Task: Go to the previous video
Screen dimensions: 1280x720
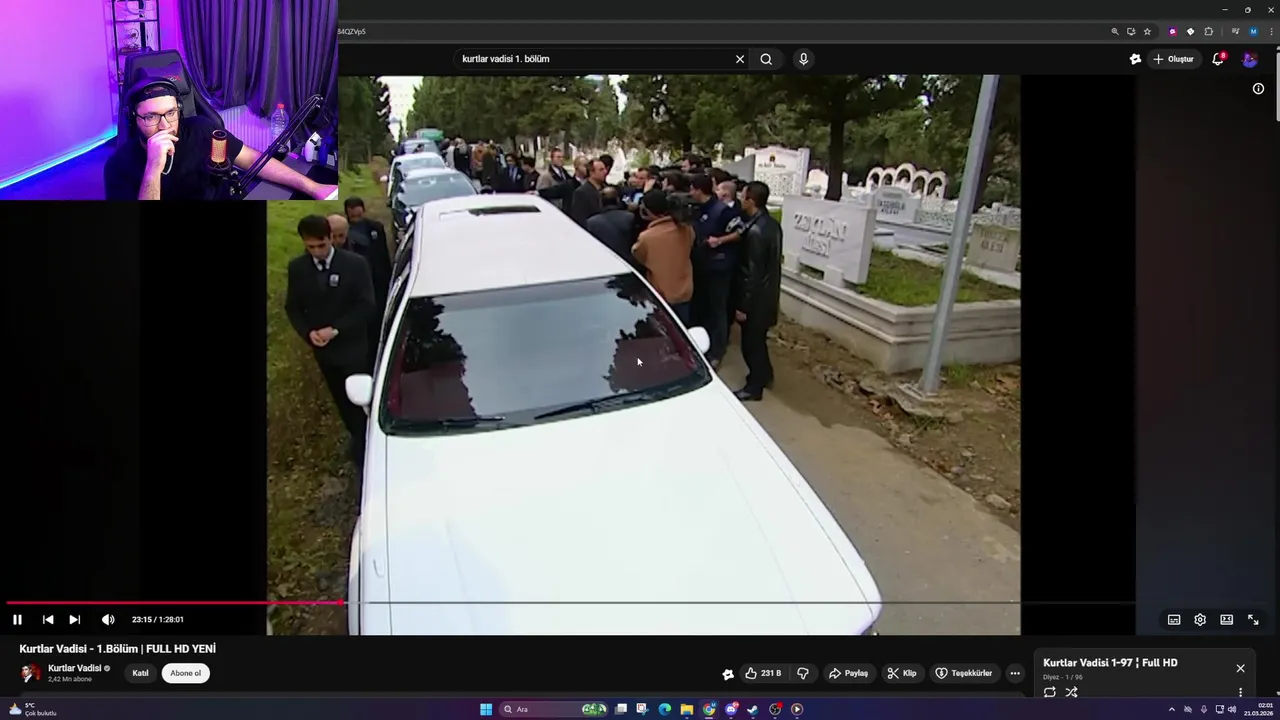Action: point(47,620)
